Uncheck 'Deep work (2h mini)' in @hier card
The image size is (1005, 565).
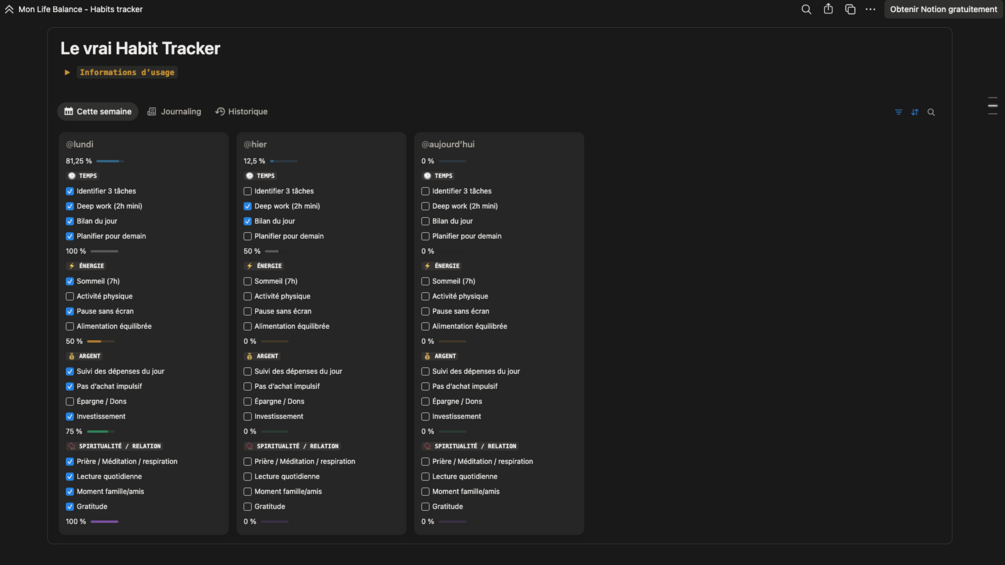pyautogui.click(x=248, y=206)
